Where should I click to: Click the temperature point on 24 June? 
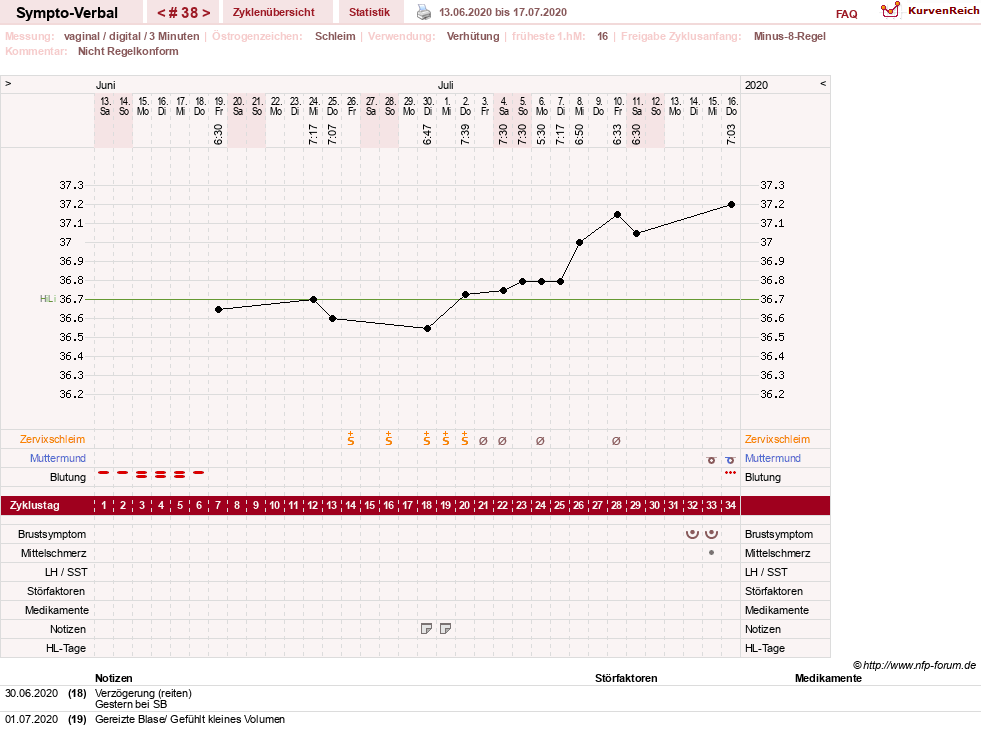[313, 300]
